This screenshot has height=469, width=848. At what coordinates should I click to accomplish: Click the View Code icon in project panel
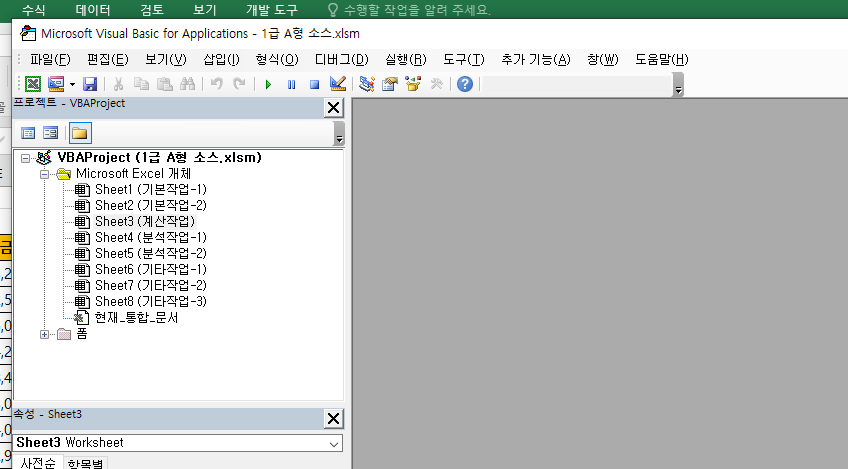point(28,133)
